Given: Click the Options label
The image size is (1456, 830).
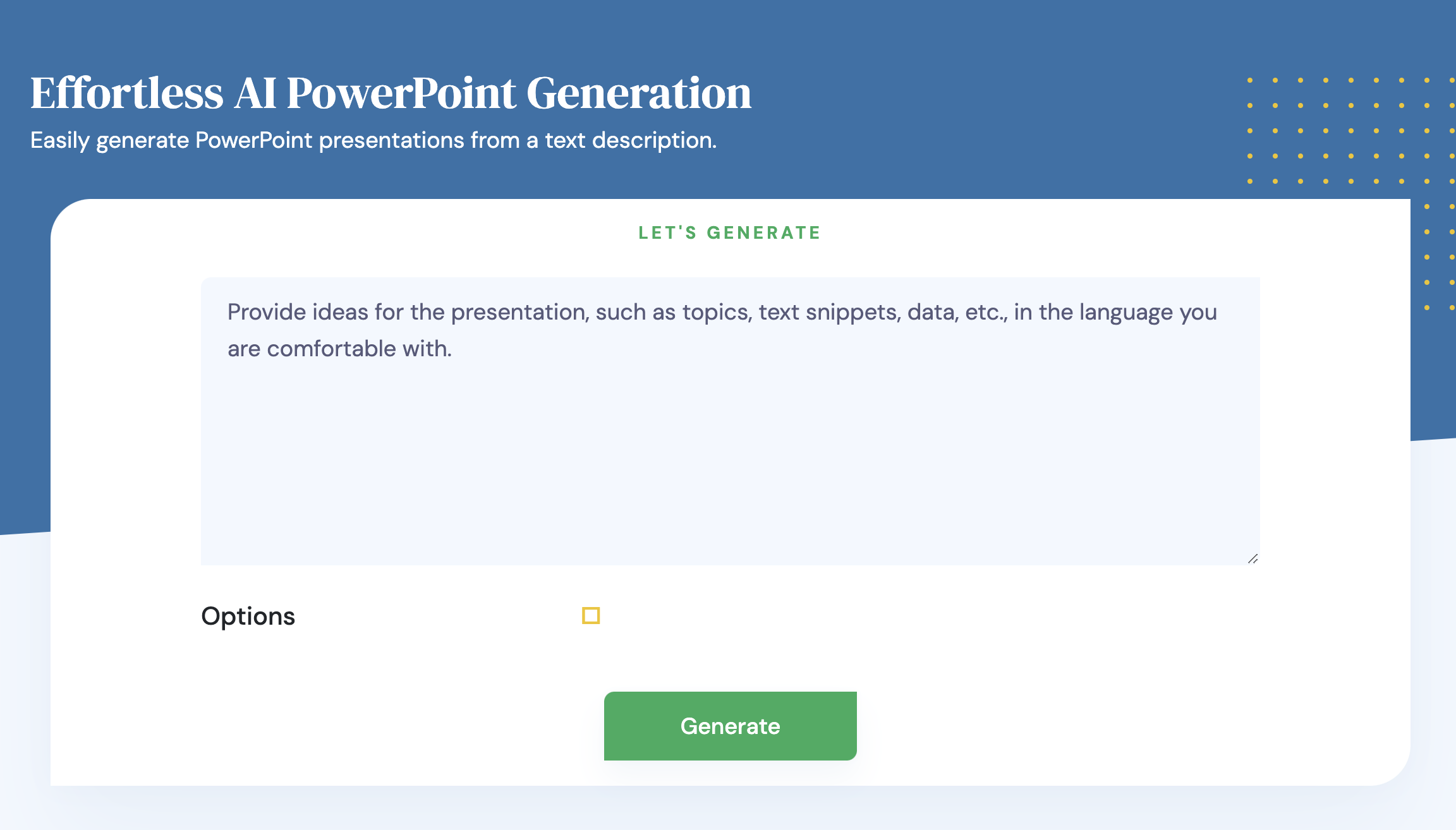Looking at the screenshot, I should pyautogui.click(x=248, y=616).
